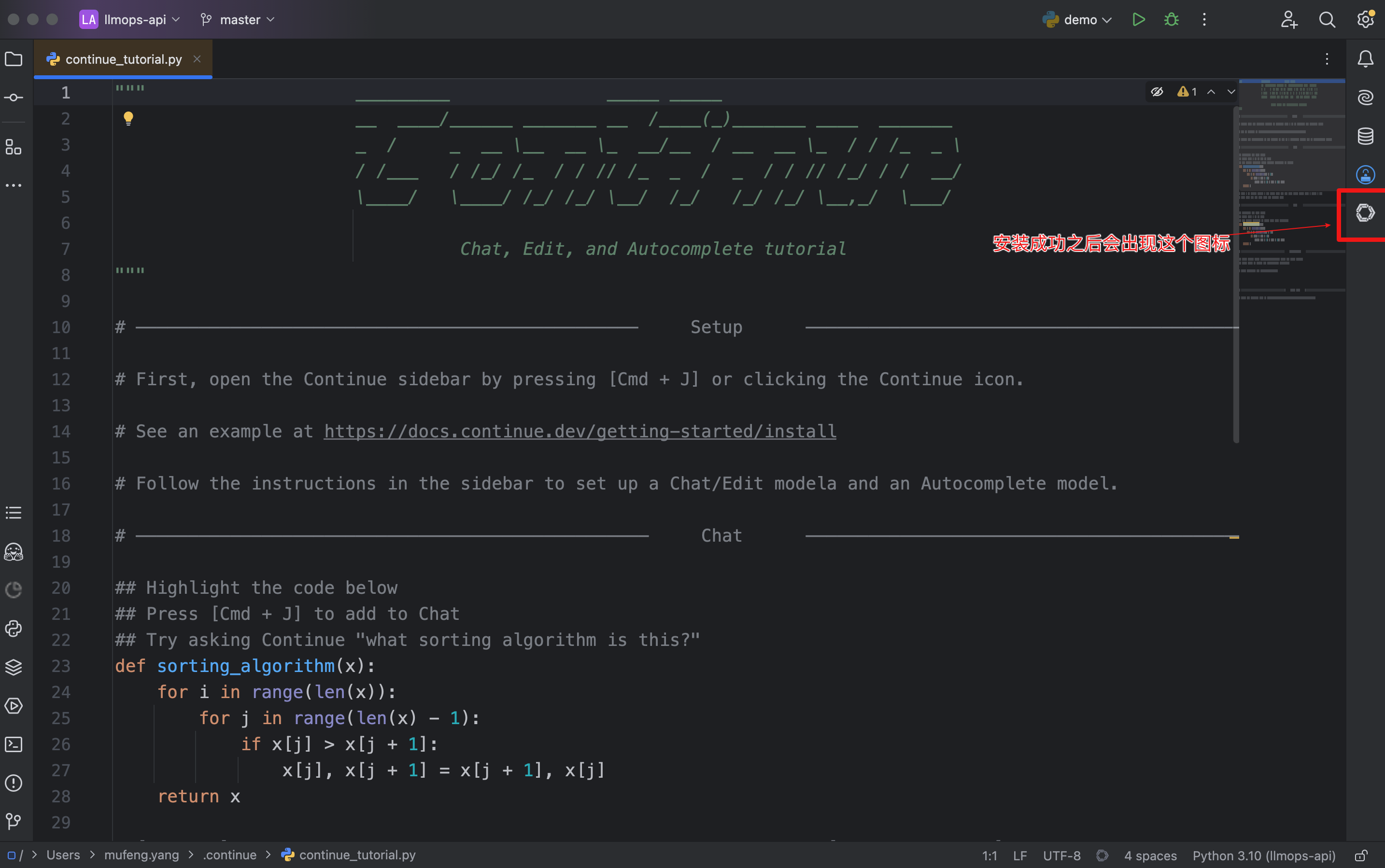Open the Python Console
Screen dimensions: 1385x868
[13, 629]
